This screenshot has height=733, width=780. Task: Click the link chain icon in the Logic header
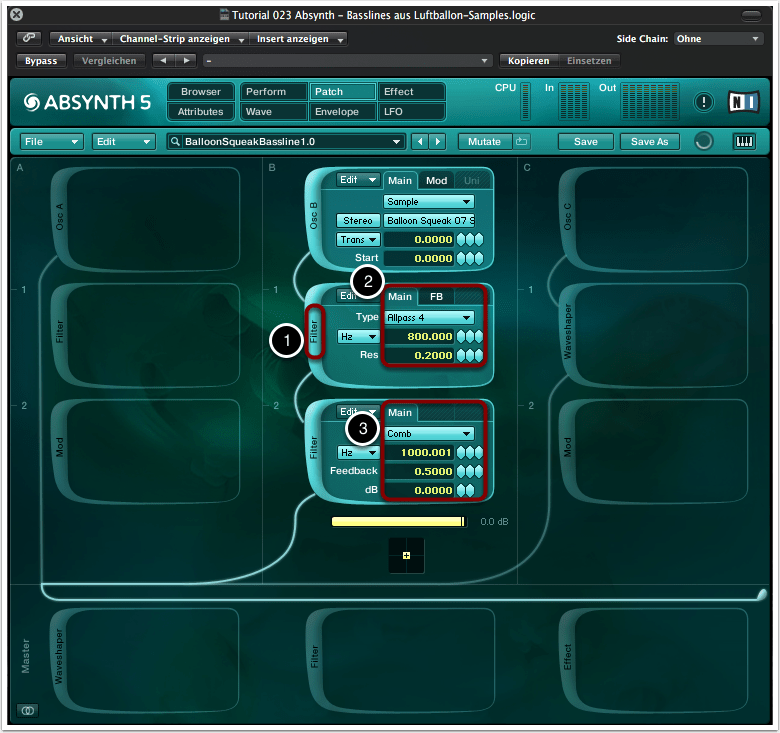coord(30,38)
